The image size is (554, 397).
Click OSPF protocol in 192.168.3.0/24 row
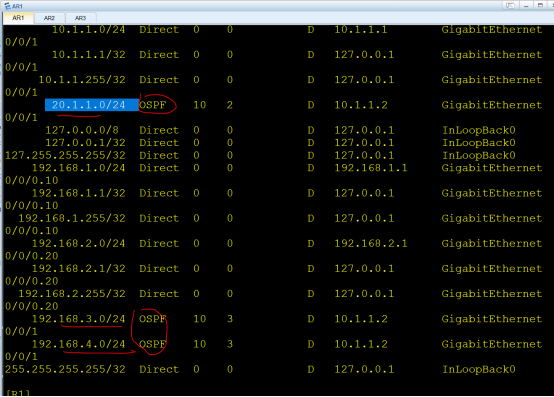(153, 319)
